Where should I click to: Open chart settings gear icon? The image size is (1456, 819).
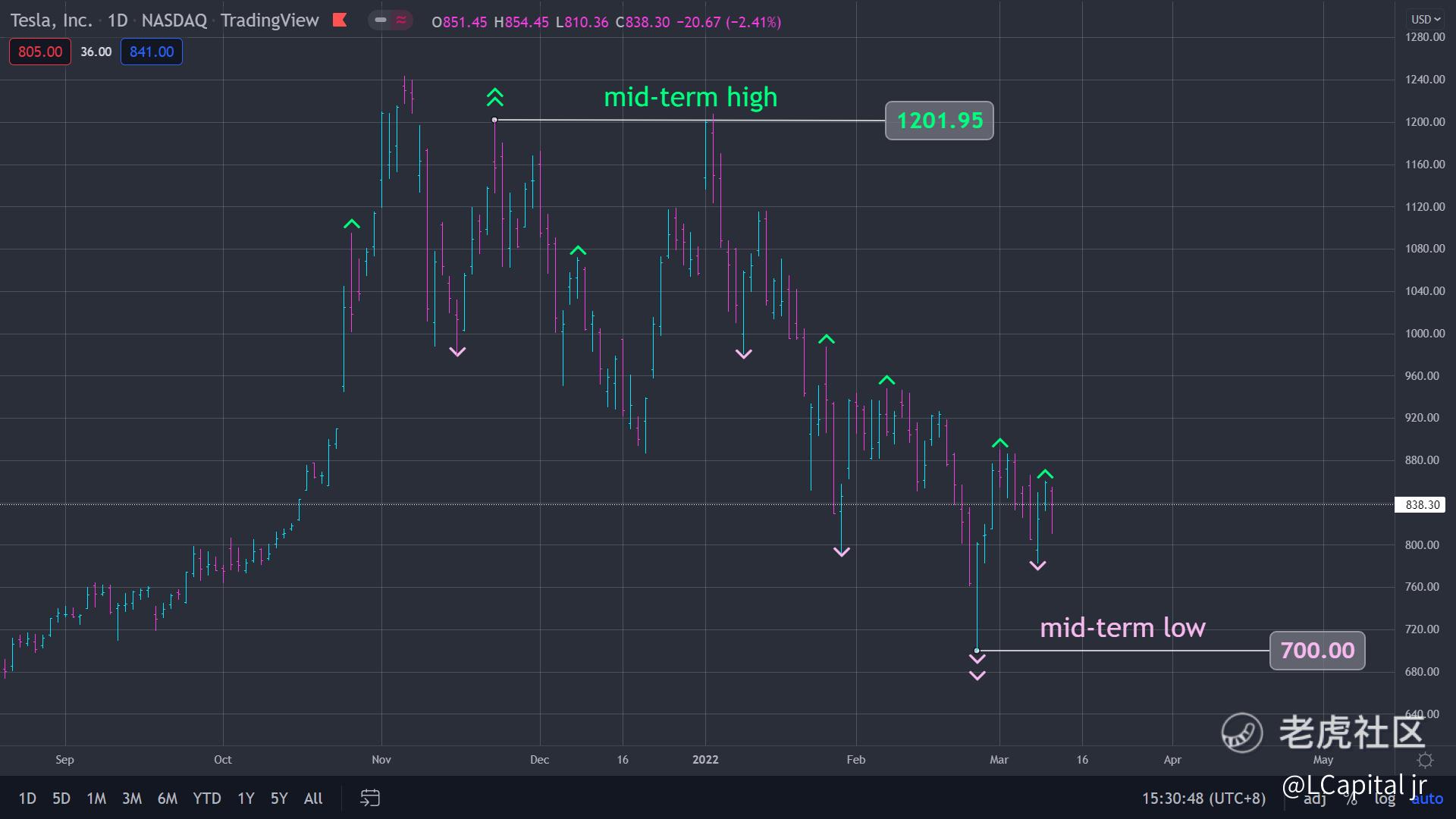1425,760
